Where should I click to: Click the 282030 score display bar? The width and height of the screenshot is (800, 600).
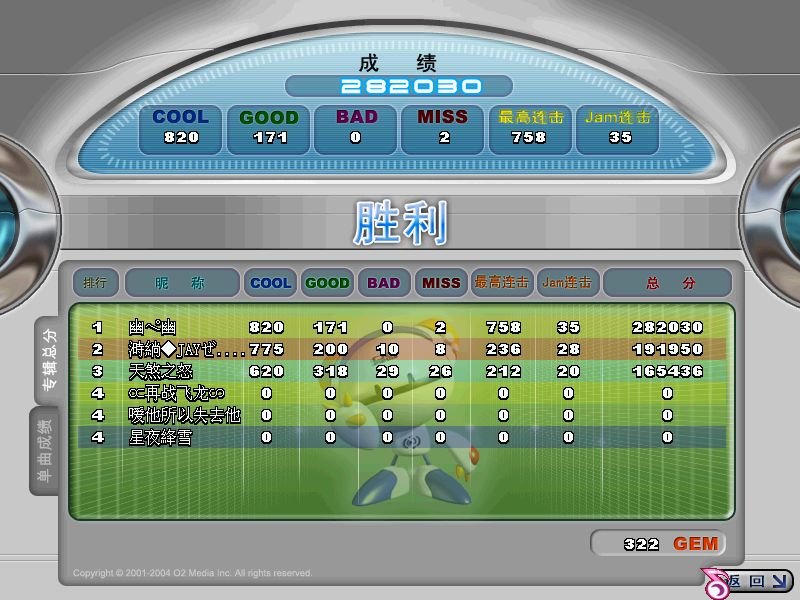(399, 86)
